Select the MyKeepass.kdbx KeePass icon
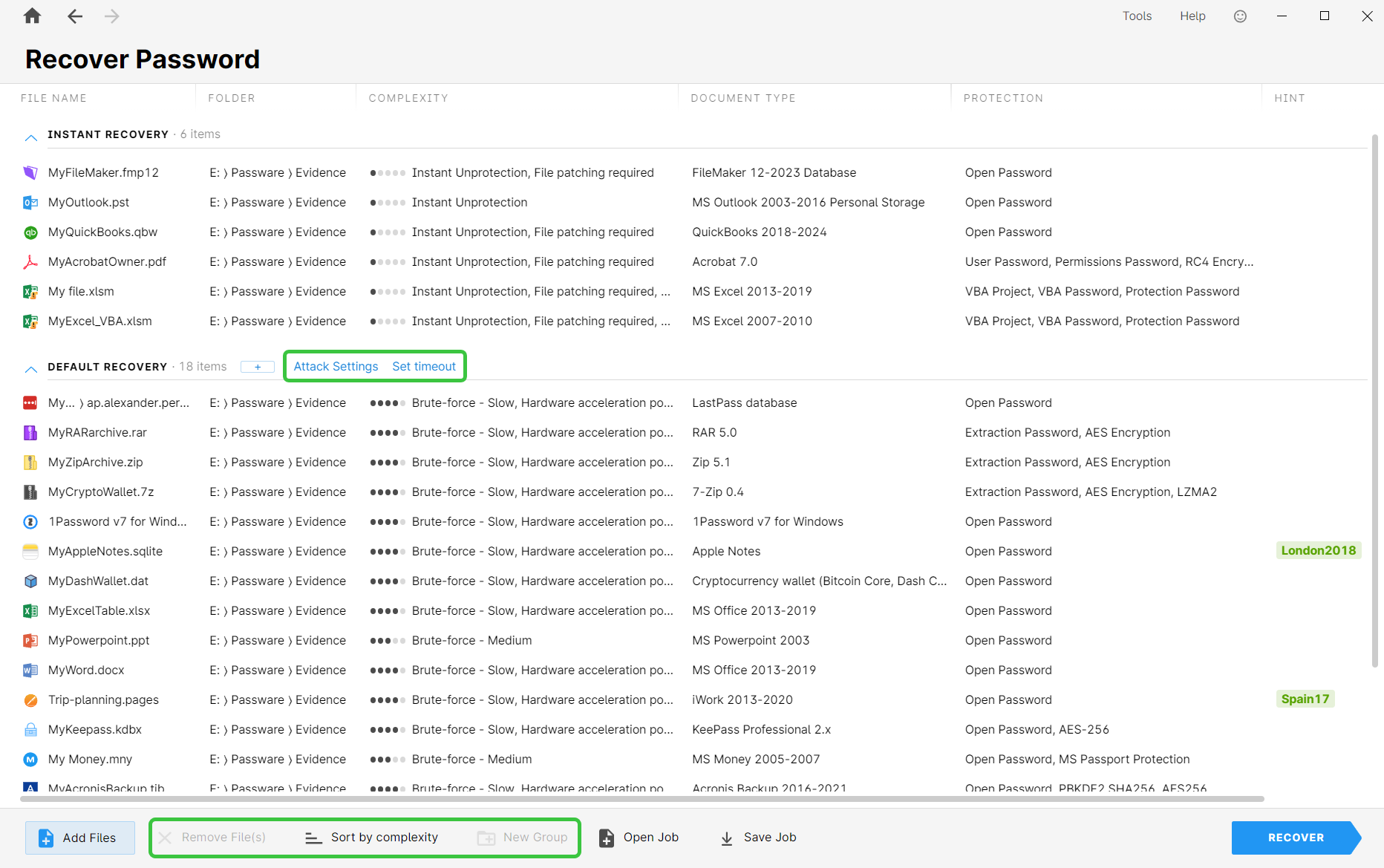Image resolution: width=1384 pixels, height=868 pixels. (x=30, y=729)
